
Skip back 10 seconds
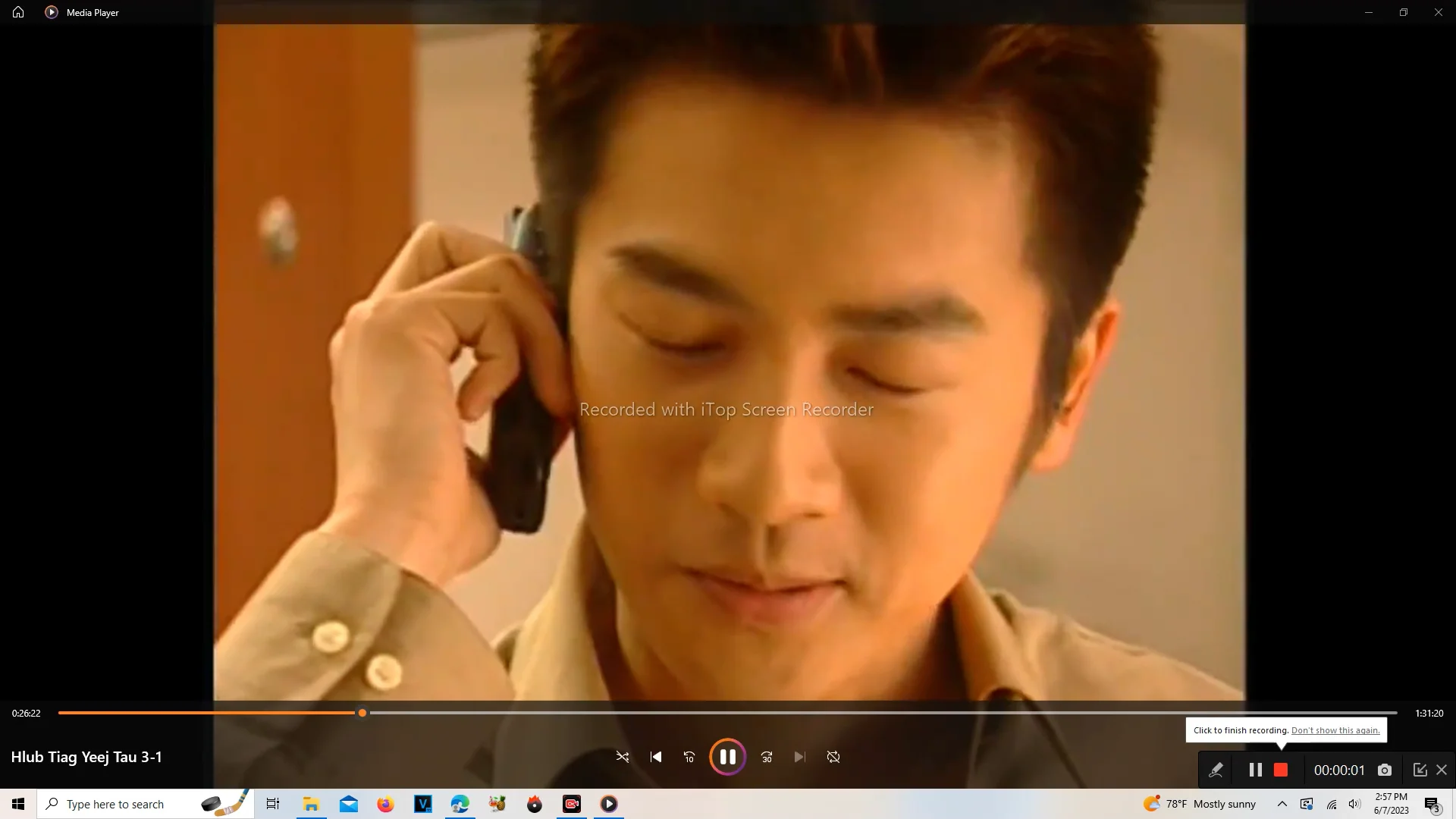pos(689,757)
